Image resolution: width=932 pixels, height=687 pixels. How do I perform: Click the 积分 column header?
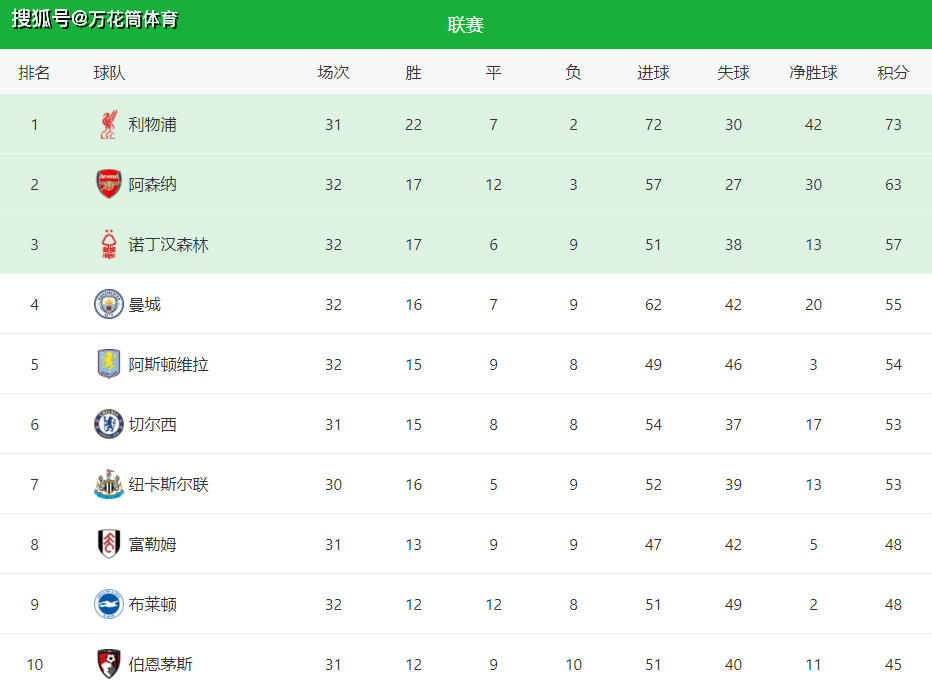click(x=893, y=73)
